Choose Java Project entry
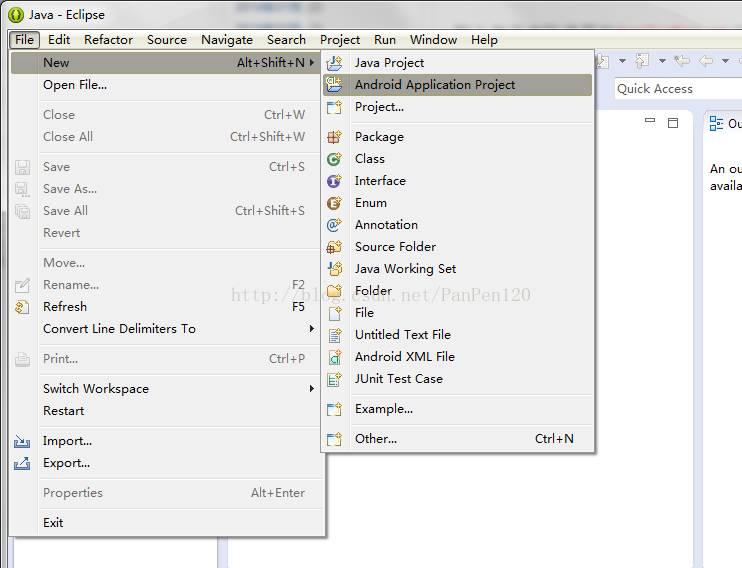The image size is (742, 568). [458, 62]
